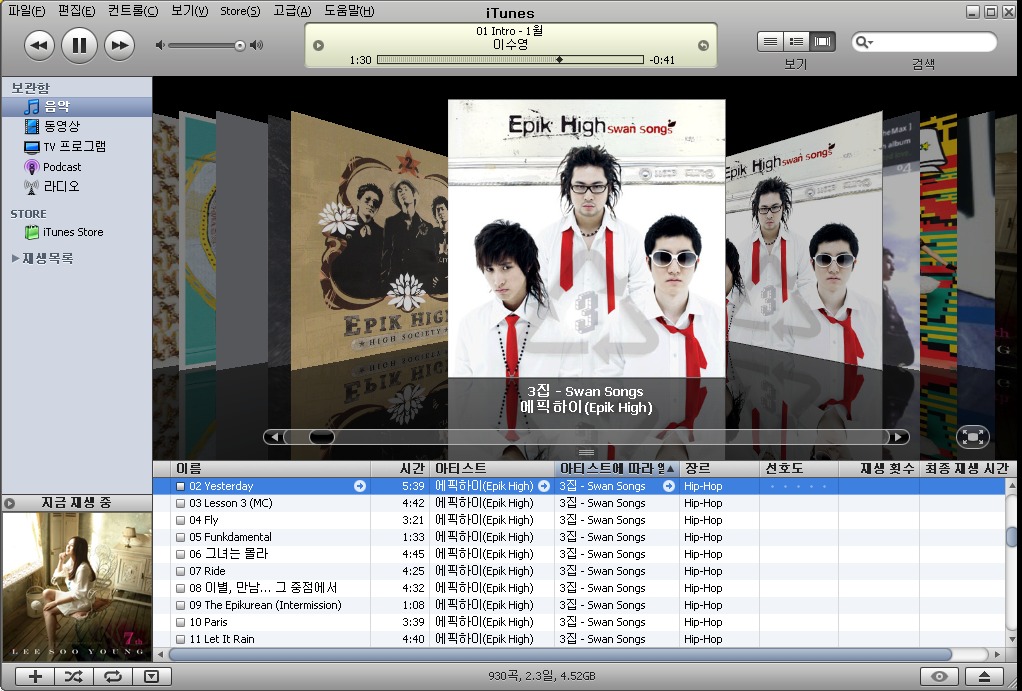
Task: Toggle checkbox for 04 Fly
Action: coord(181,520)
